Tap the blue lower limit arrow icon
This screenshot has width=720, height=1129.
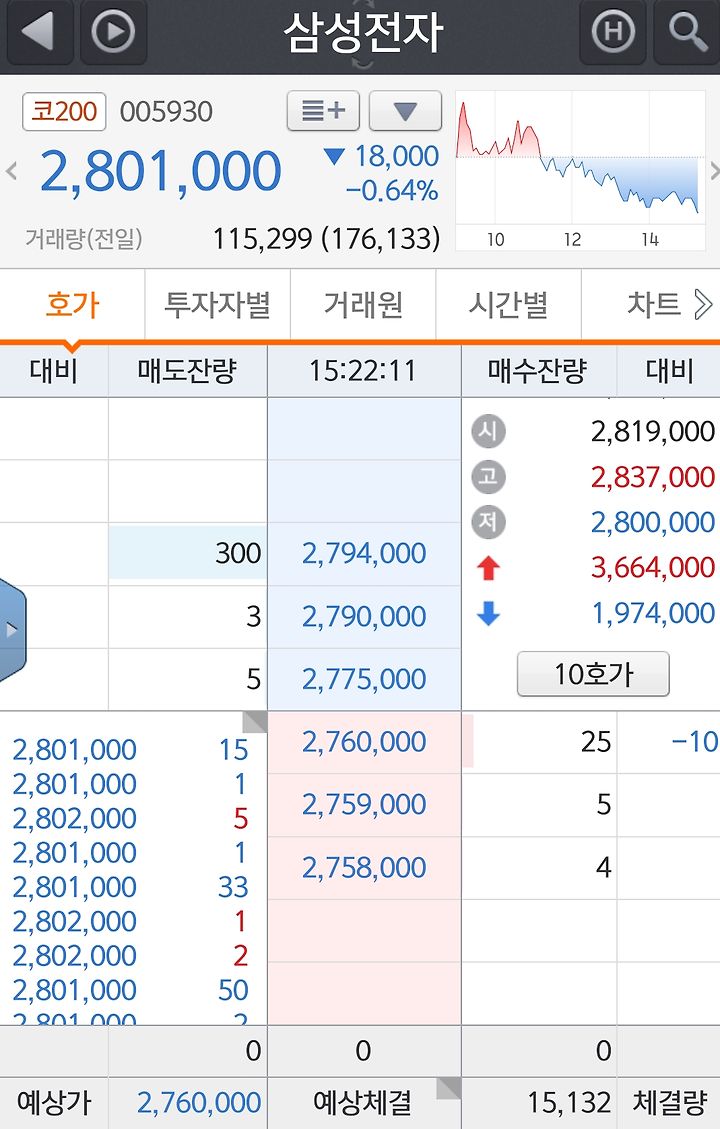tap(488, 613)
